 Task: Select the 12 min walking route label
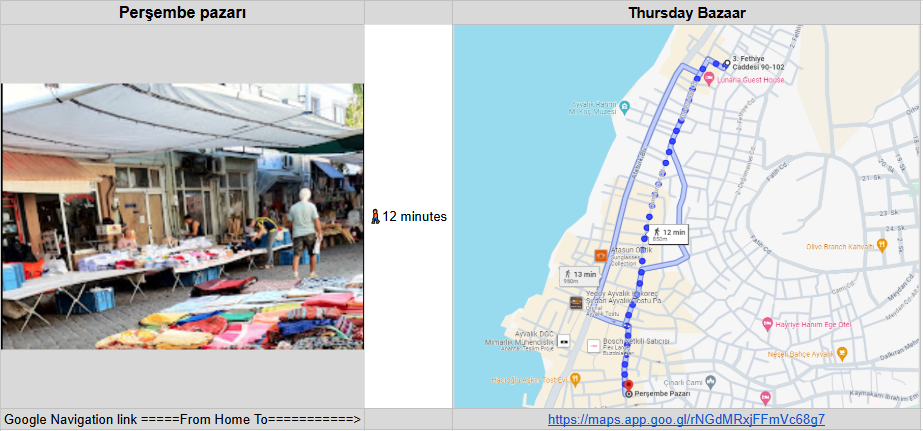tap(668, 234)
